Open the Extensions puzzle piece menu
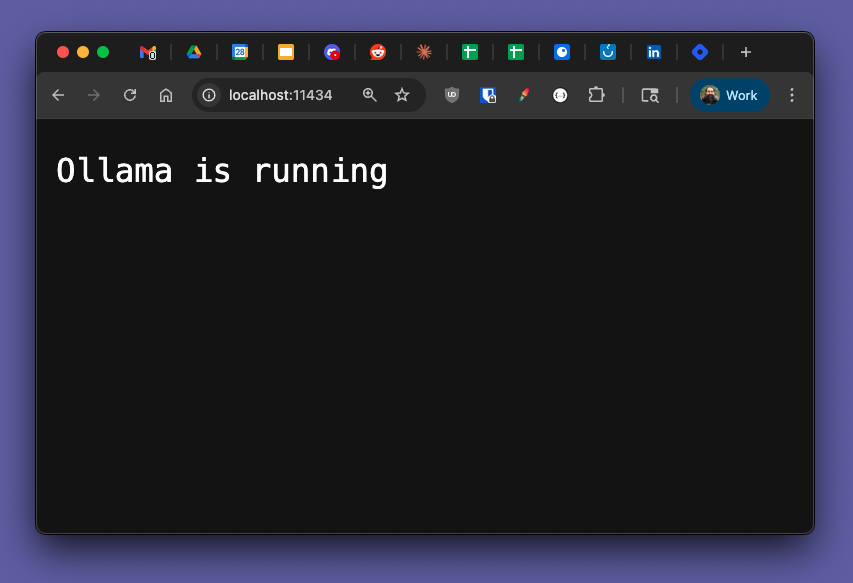This screenshot has width=853, height=583. point(596,95)
